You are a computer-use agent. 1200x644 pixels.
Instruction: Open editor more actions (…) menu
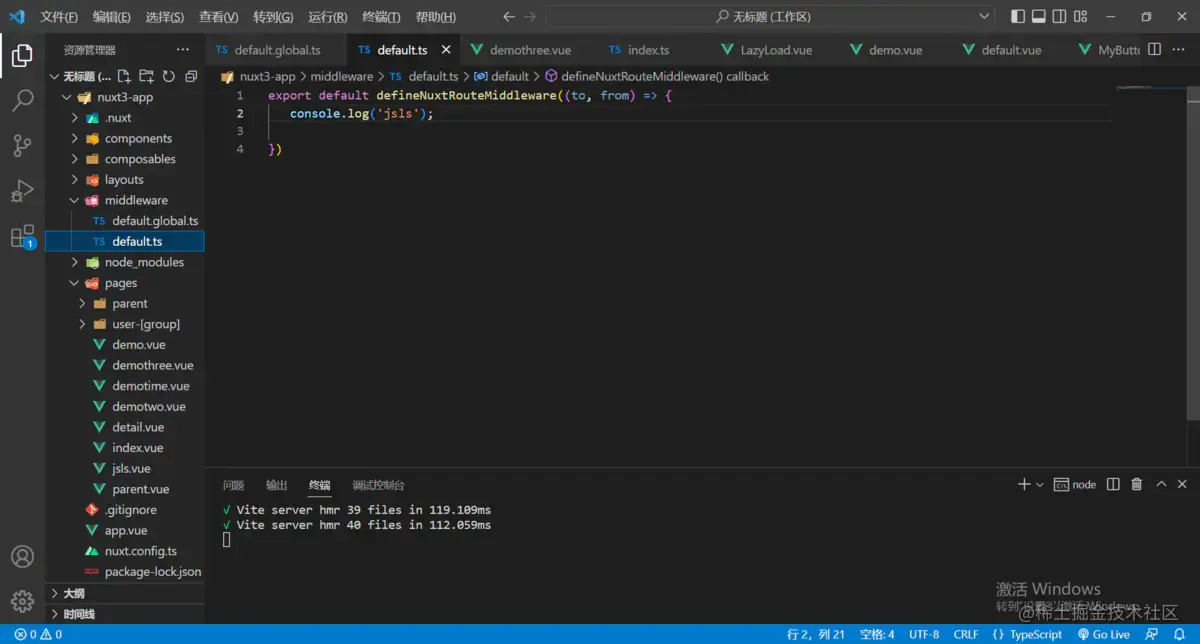[x=1180, y=50]
